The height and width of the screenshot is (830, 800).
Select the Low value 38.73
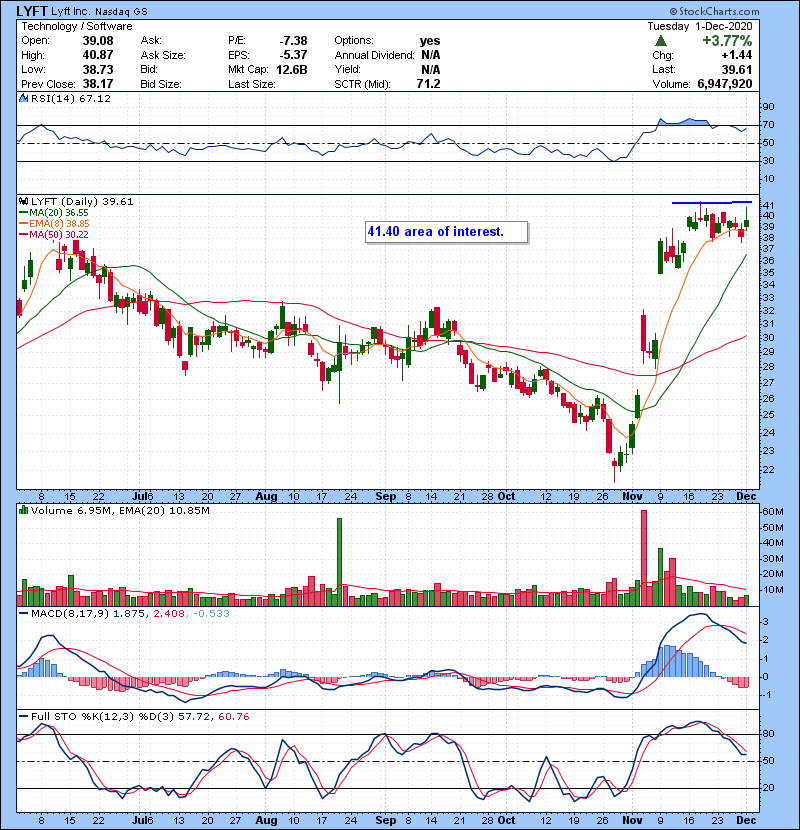pyautogui.click(x=98, y=69)
